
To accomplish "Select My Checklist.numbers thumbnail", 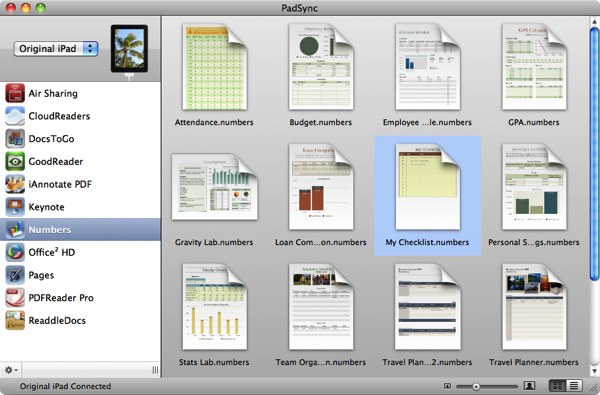I will pyautogui.click(x=427, y=187).
